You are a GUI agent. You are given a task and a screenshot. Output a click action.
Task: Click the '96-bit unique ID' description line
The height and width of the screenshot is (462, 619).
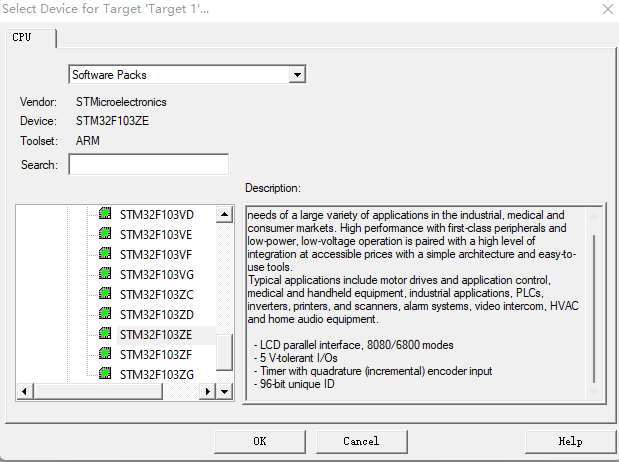(x=294, y=384)
